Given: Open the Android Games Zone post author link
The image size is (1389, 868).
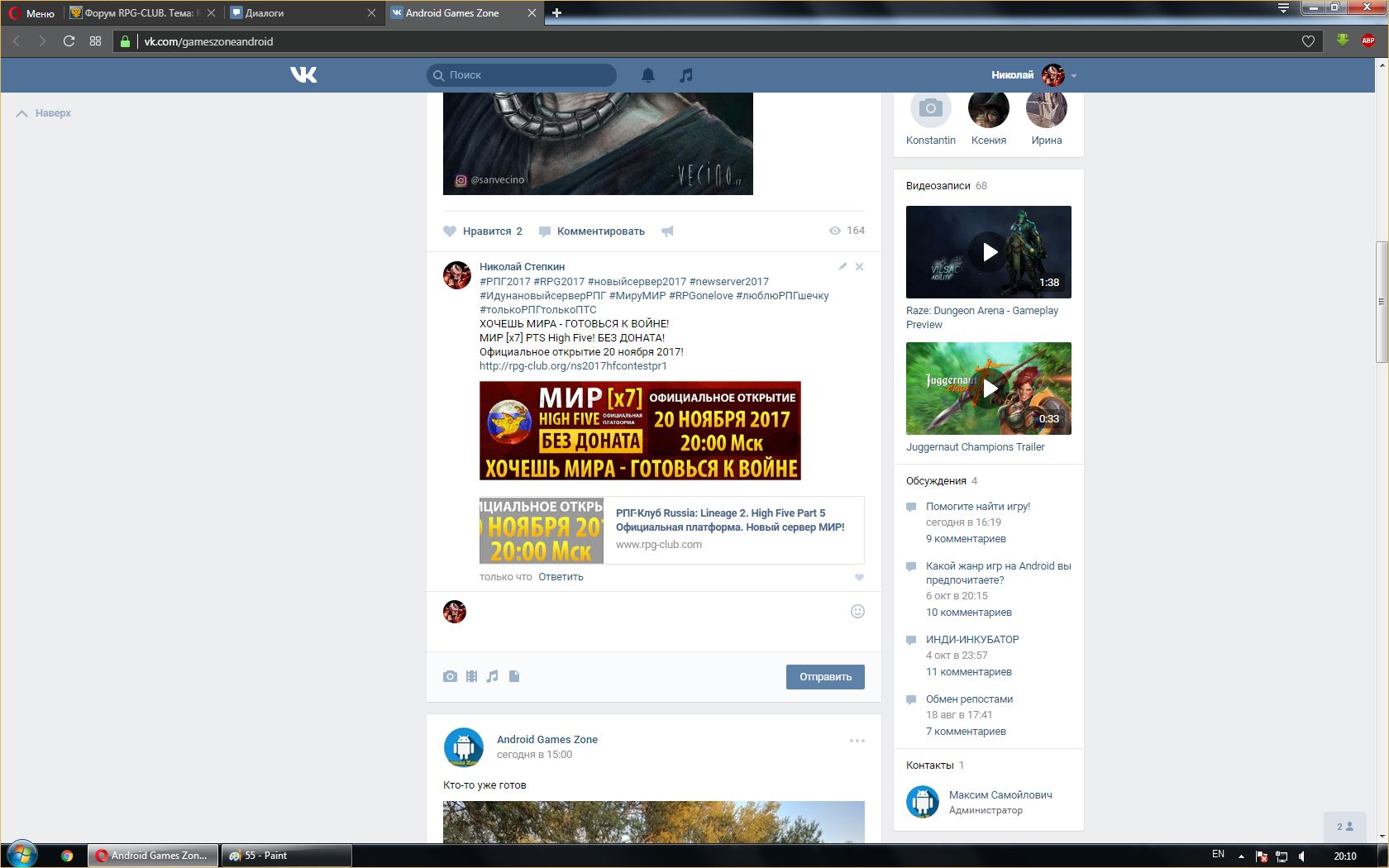Looking at the screenshot, I should [547, 740].
